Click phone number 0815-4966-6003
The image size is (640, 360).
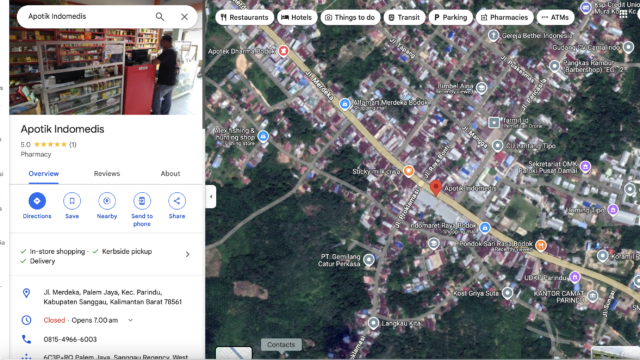pyautogui.click(x=70, y=339)
